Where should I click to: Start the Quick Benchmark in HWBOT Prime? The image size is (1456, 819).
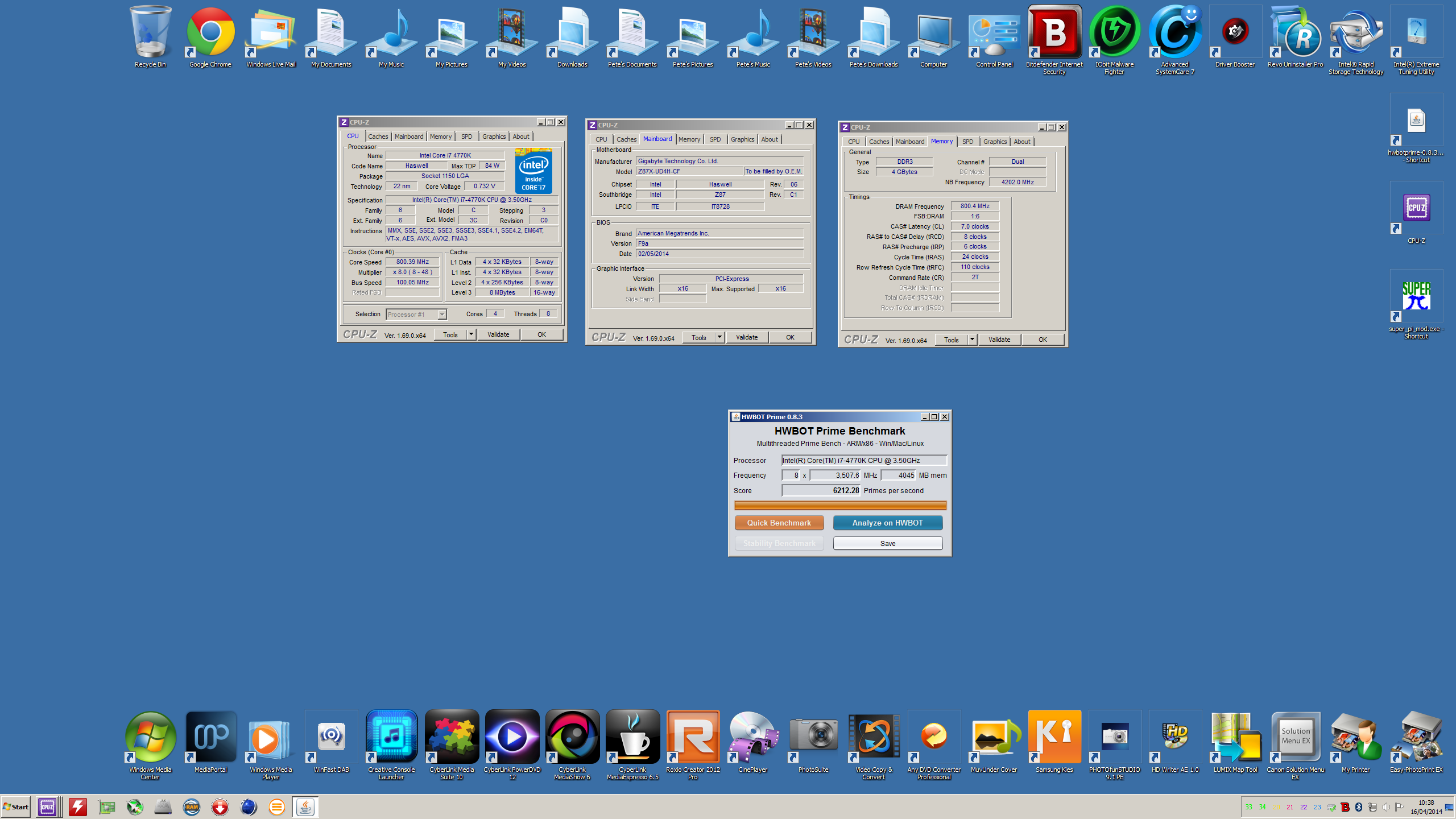779,523
